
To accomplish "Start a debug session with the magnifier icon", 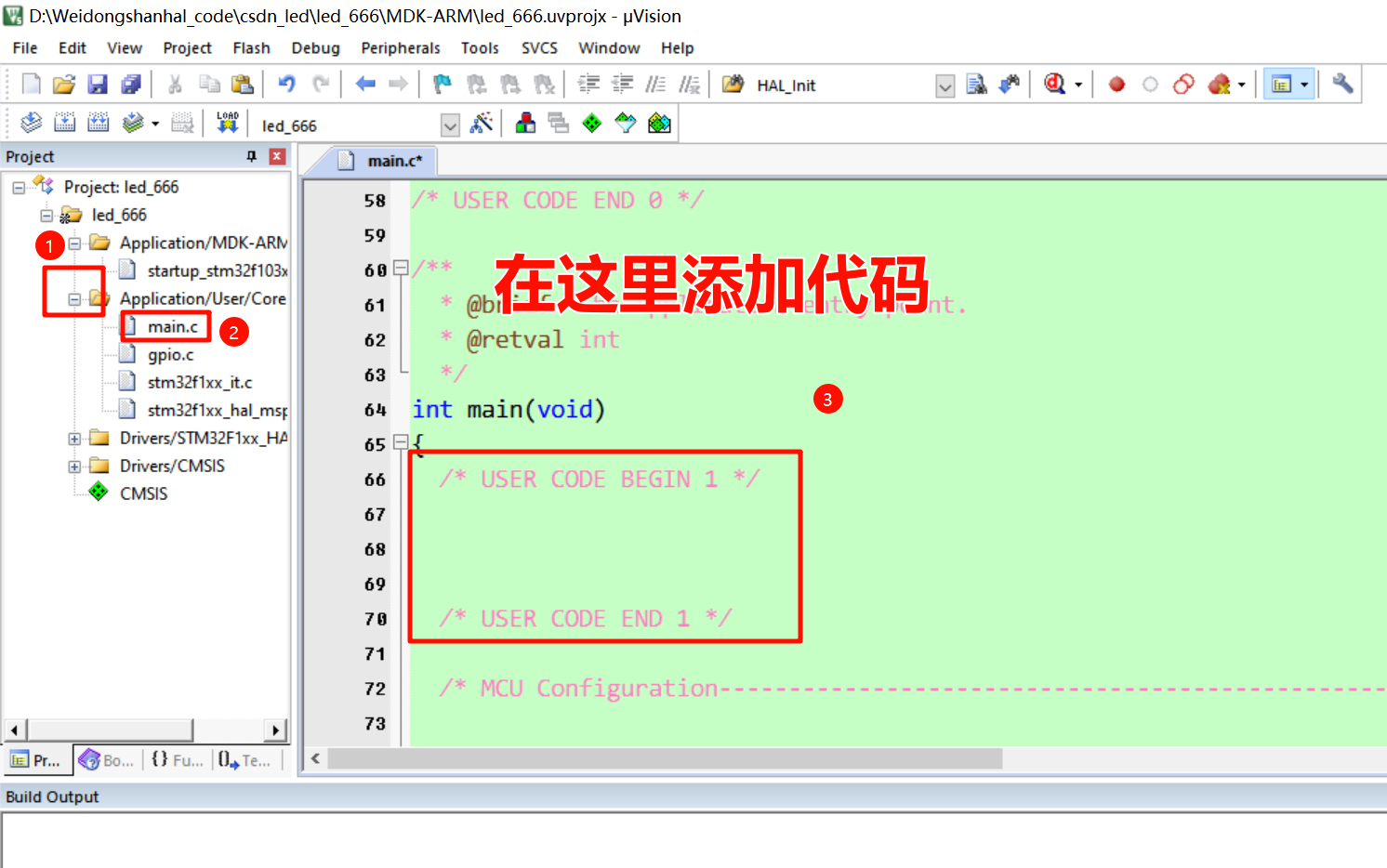I will [1054, 85].
